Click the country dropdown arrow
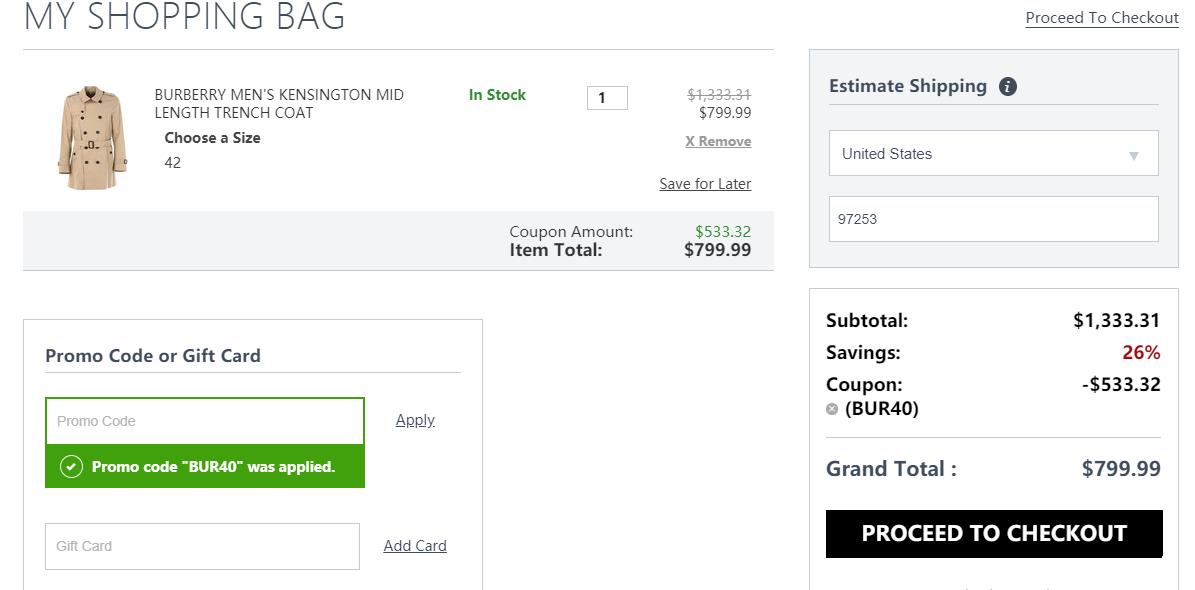 click(x=1133, y=156)
